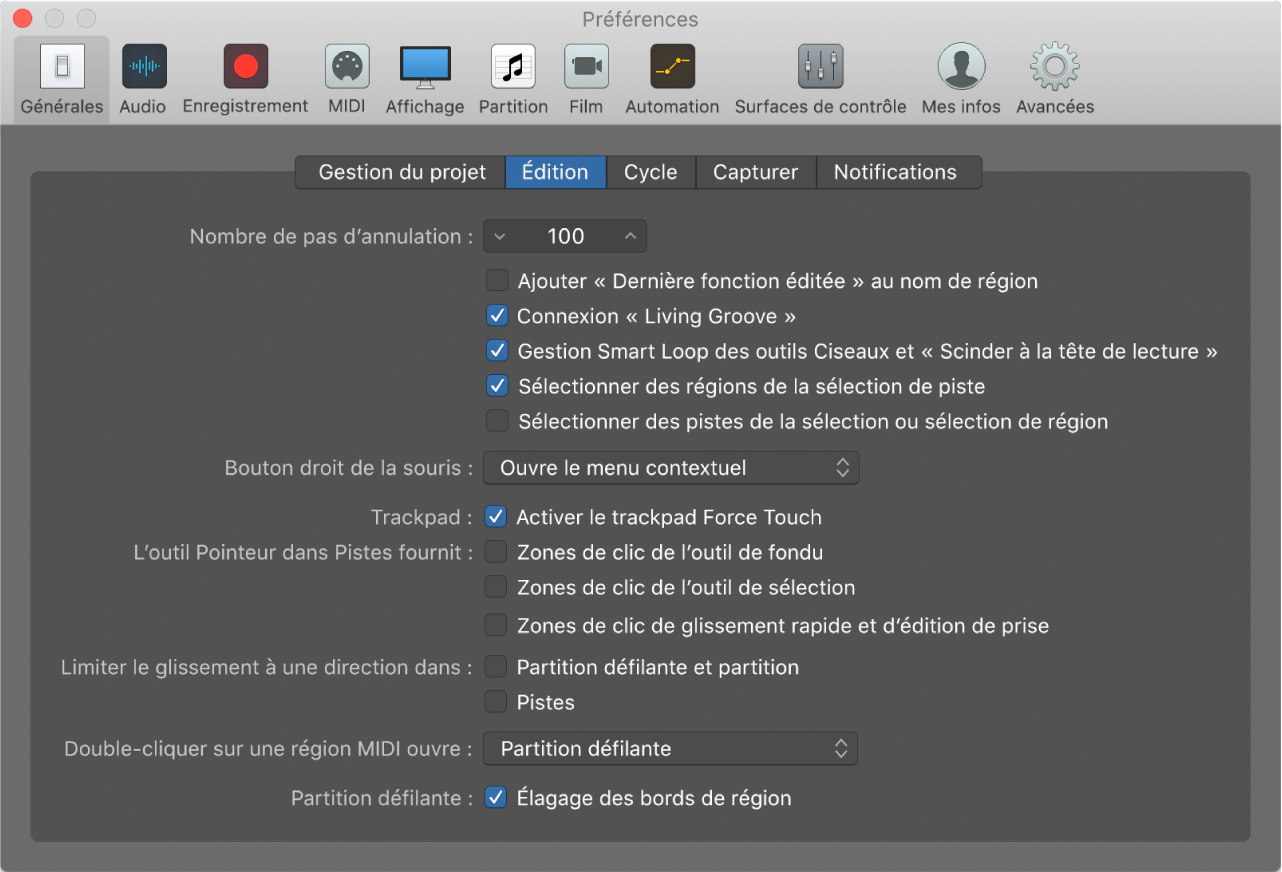The height and width of the screenshot is (872, 1282).
Task: Uncheck Sélectionner des régions de la sélection de piste
Action: tap(497, 386)
